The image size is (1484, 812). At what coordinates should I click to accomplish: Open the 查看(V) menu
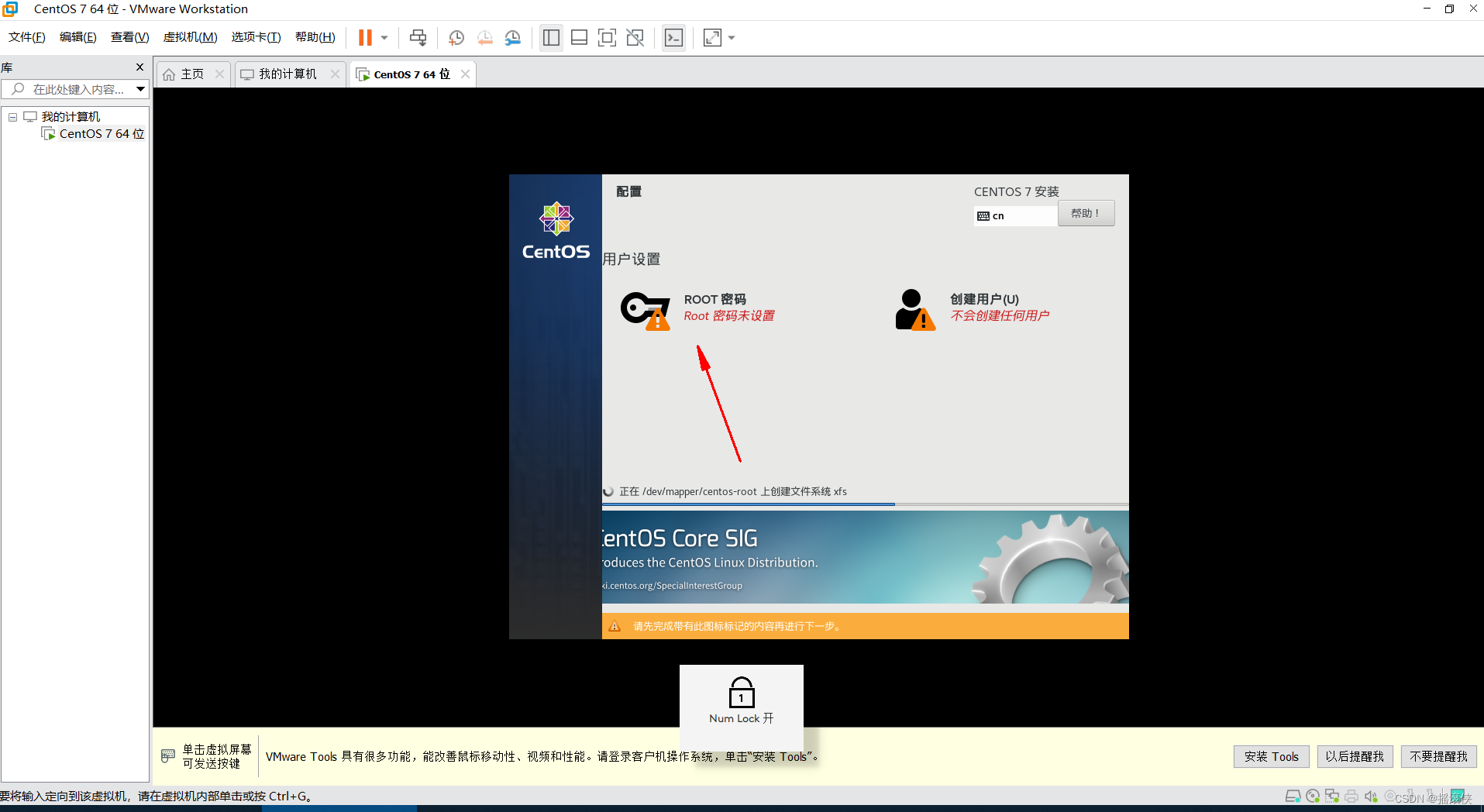point(129,37)
